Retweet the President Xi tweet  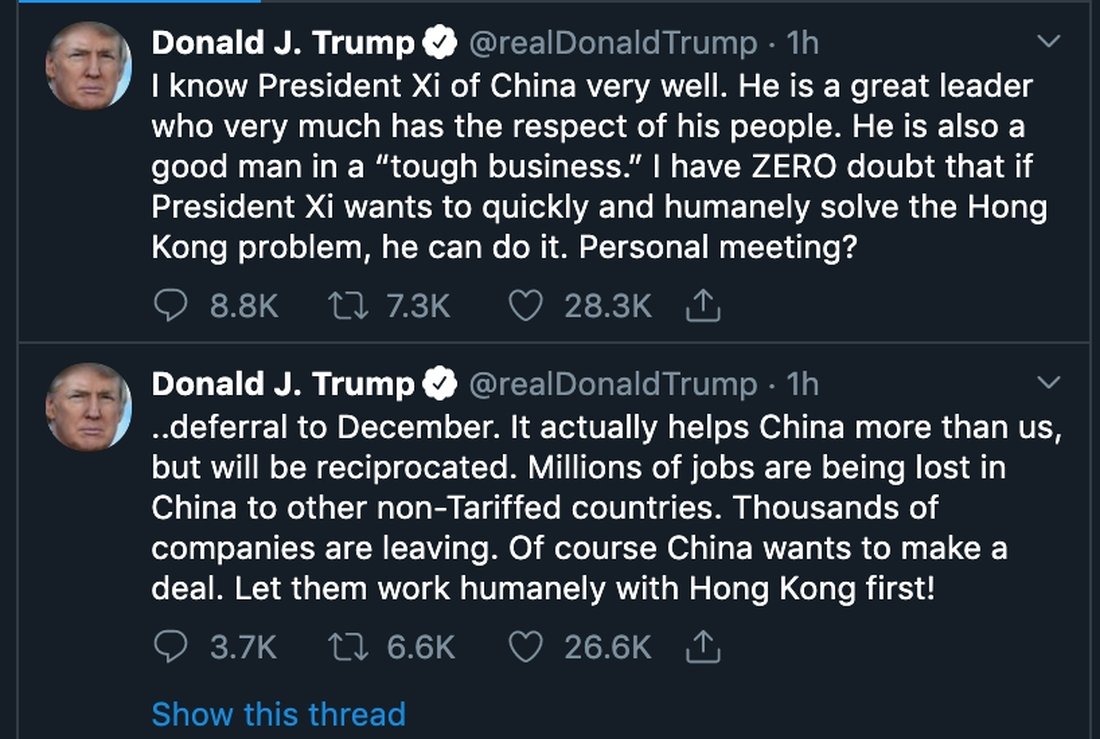pyautogui.click(x=343, y=307)
